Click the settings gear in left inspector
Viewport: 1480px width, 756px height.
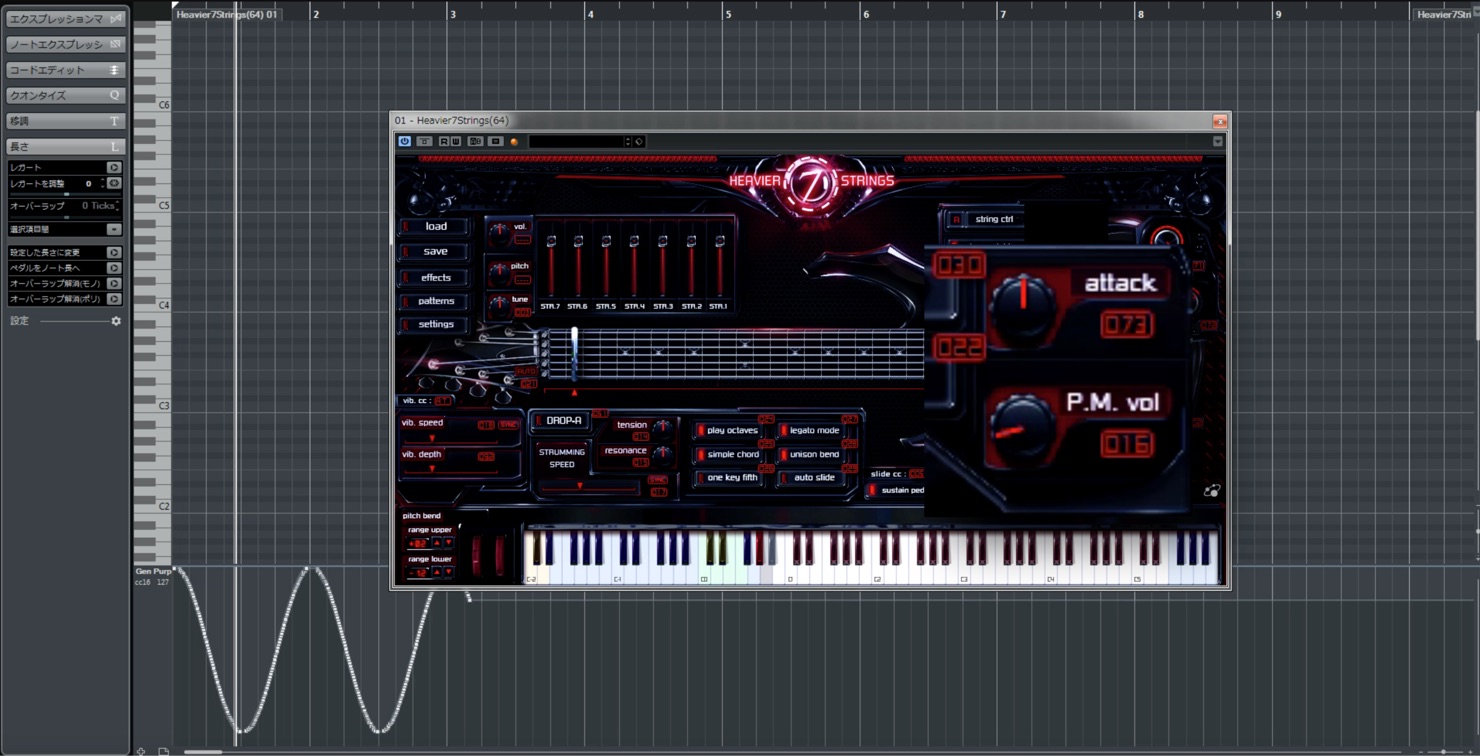click(116, 321)
